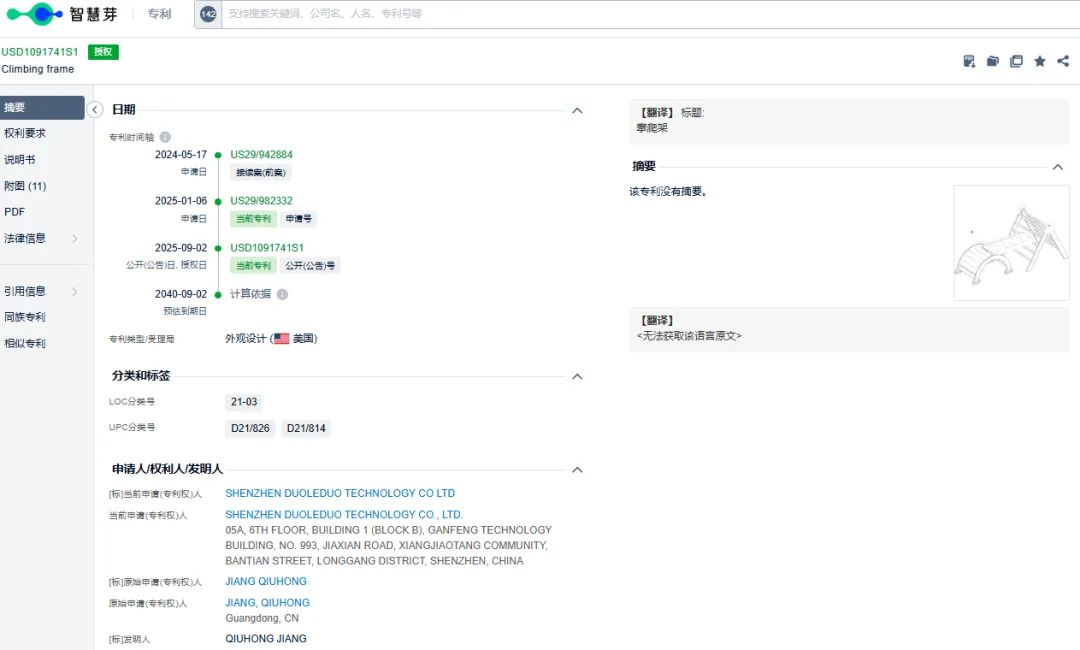1080x650 pixels.
Task: Click the patent number USD1091741S1 header
Action: (x=40, y=52)
